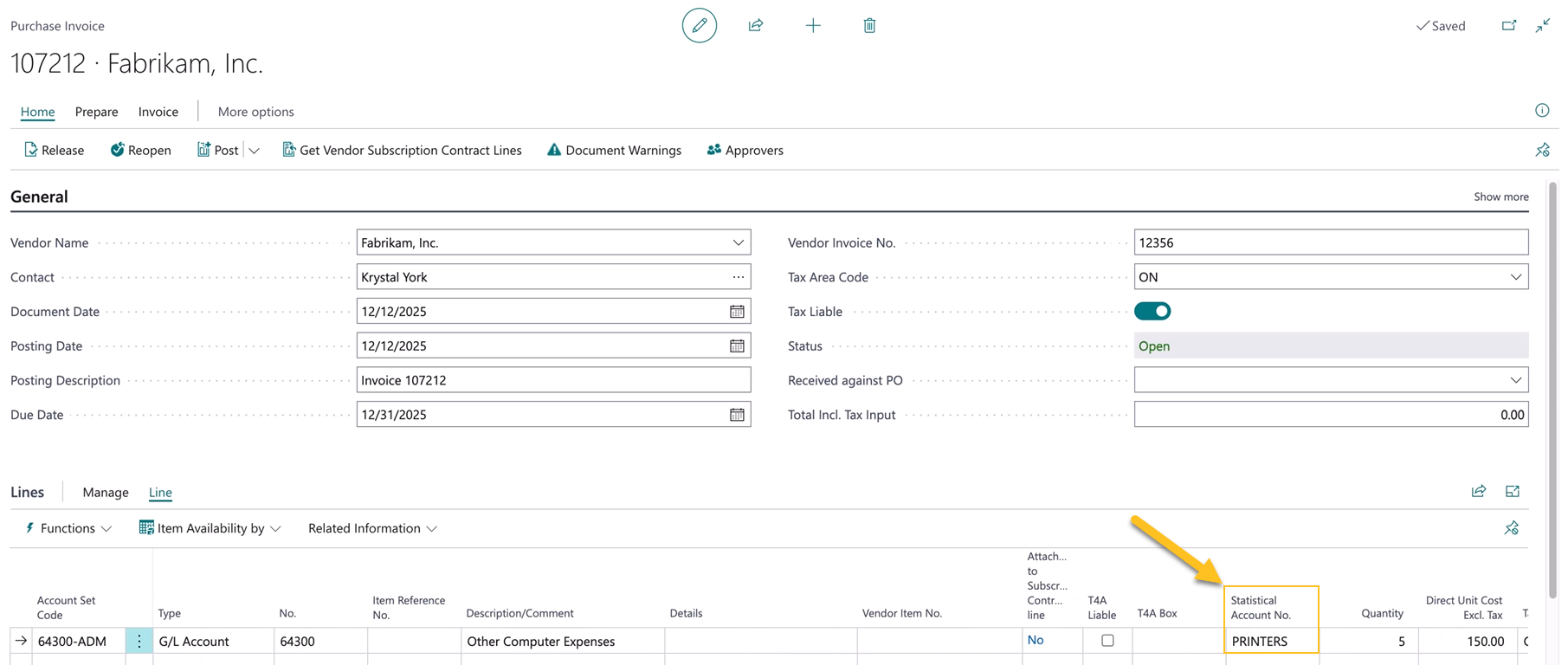Click the Lines section heading
The height and width of the screenshot is (665, 1568).
pos(27,492)
